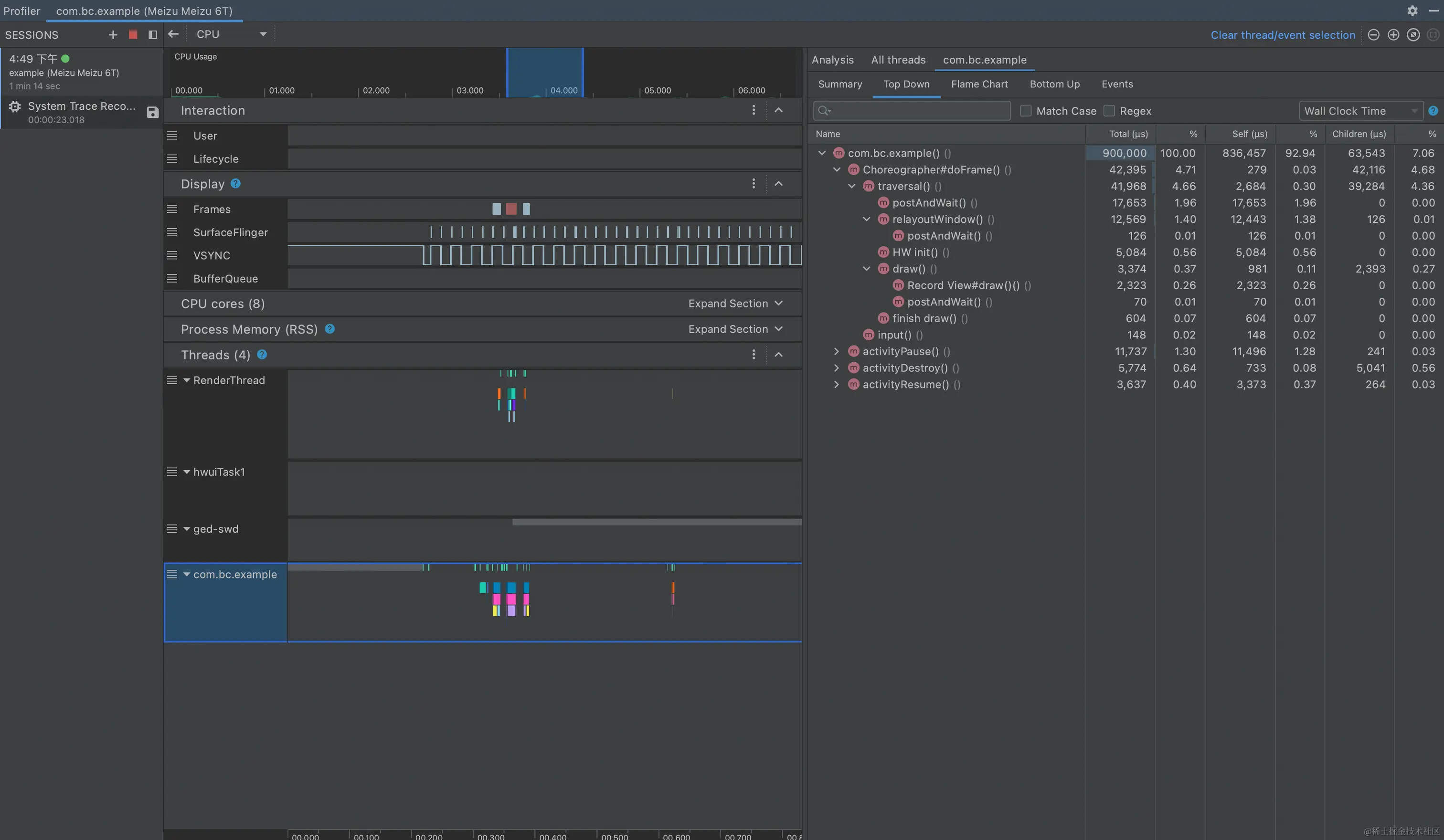Expand the activityPause() tree node
Image resolution: width=1444 pixels, height=840 pixels.
point(837,352)
